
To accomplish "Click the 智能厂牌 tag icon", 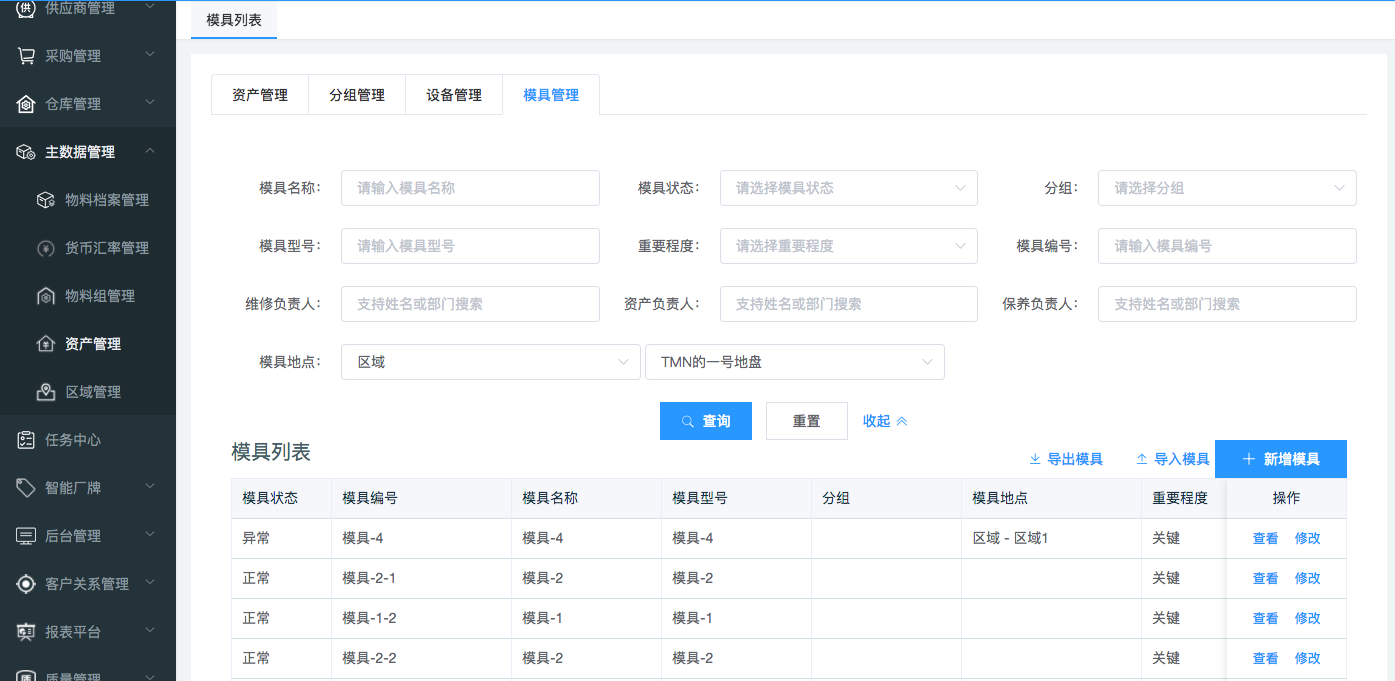I will point(26,488).
